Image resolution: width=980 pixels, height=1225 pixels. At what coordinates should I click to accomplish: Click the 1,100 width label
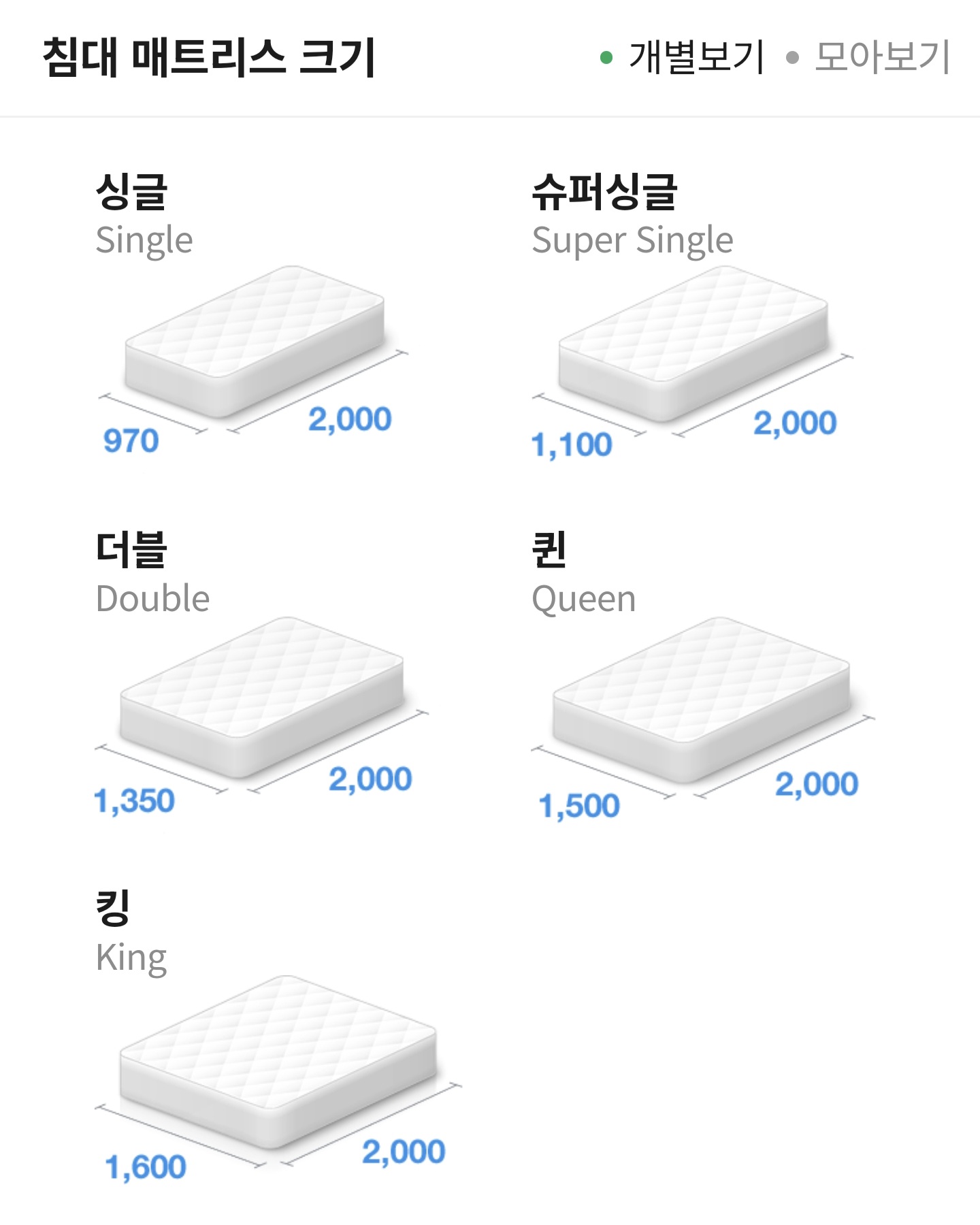pos(572,445)
